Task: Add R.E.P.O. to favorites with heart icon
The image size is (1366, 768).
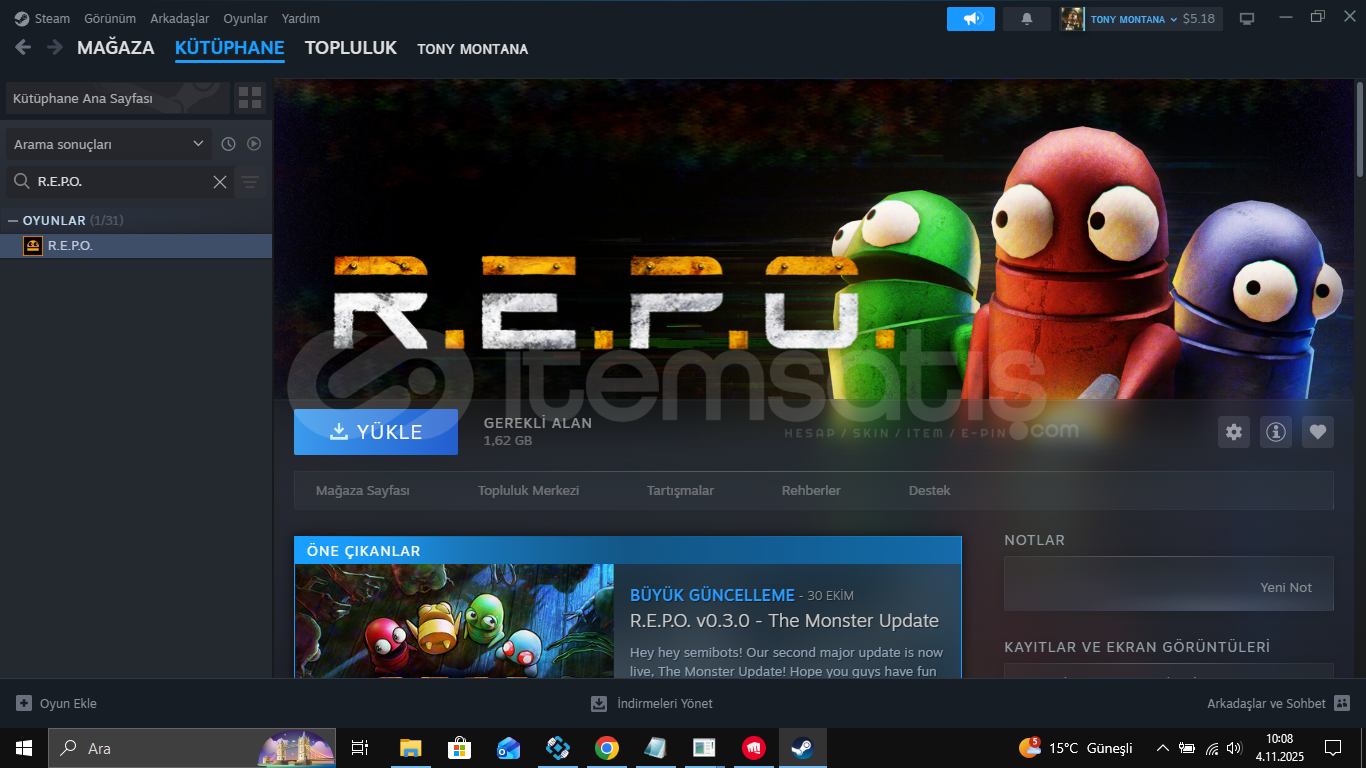Action: click(1317, 432)
